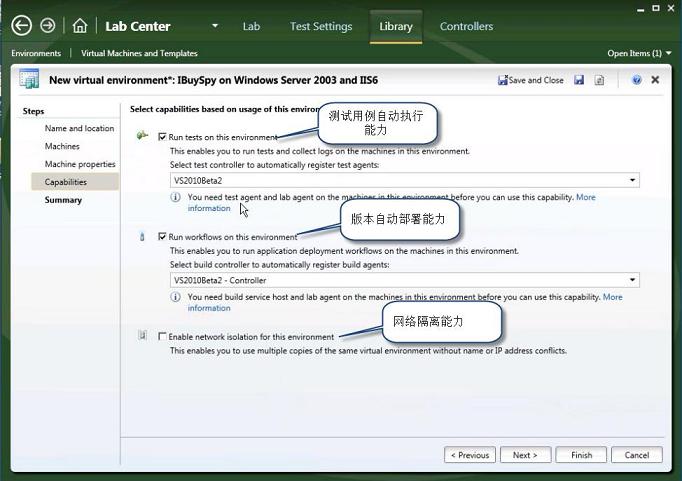Check Enable network isolation for this environment
This screenshot has height=481, width=682.
(162, 337)
